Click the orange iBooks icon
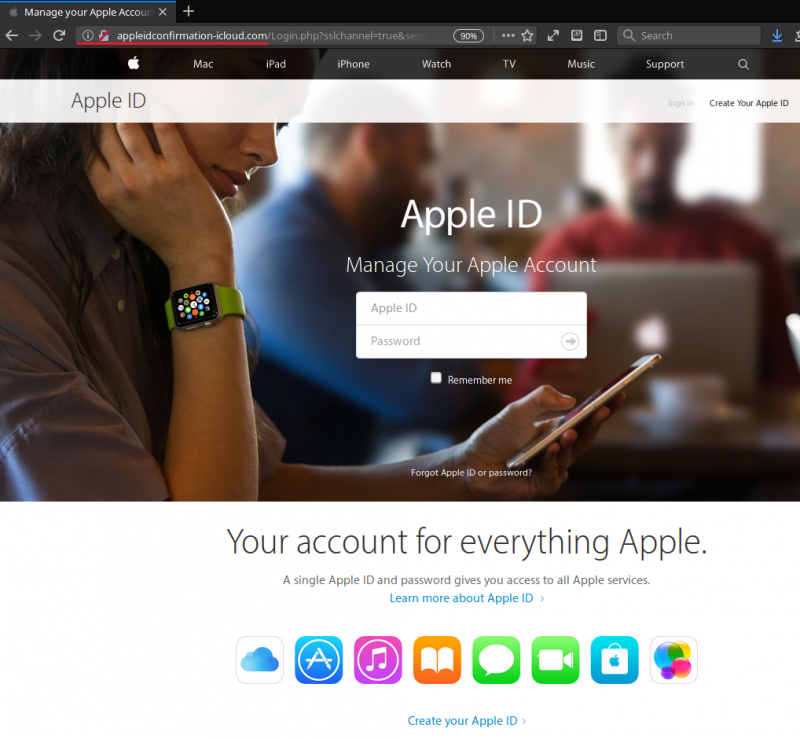The width and height of the screenshot is (800, 739). pyautogui.click(x=437, y=660)
